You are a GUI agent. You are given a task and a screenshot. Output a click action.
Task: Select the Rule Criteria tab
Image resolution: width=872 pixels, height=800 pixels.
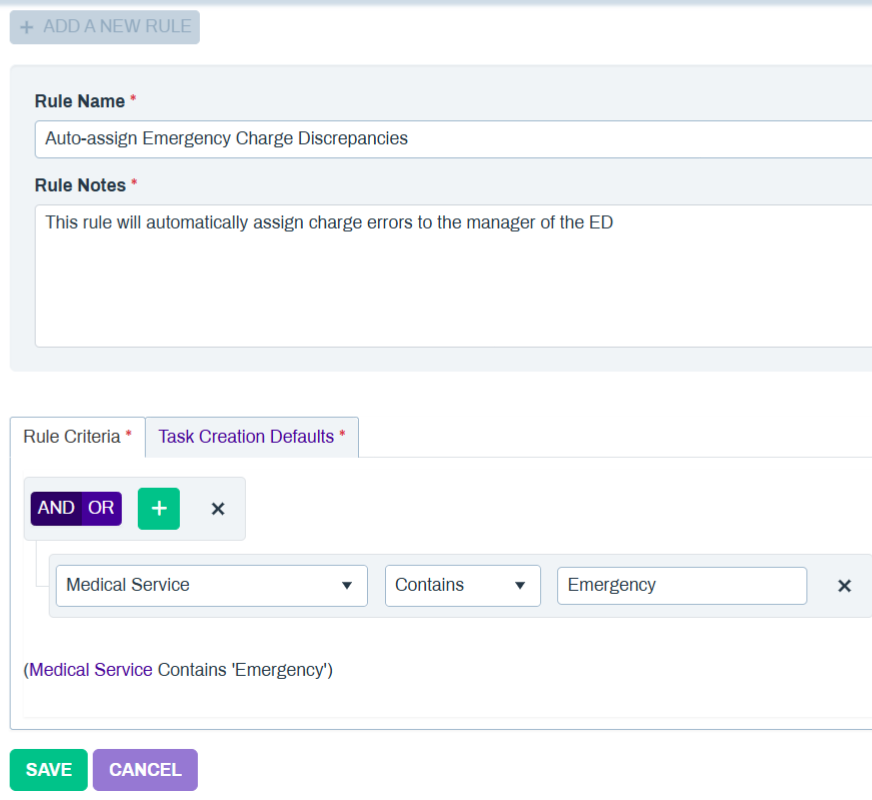[x=77, y=437]
